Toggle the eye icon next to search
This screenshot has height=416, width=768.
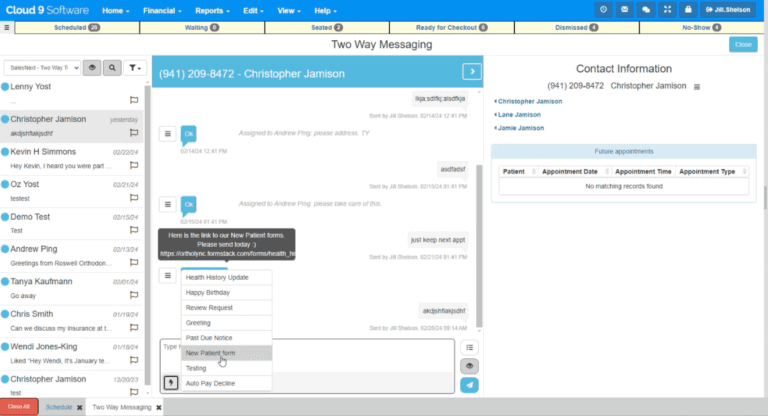(x=92, y=68)
